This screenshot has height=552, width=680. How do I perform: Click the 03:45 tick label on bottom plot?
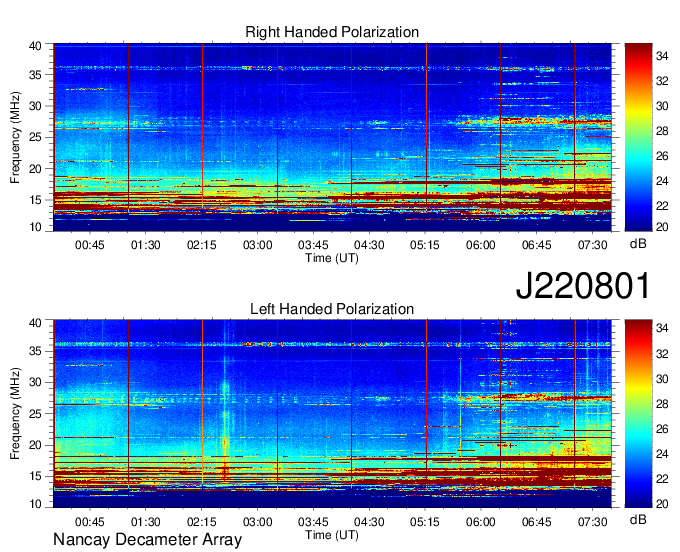[x=313, y=522]
